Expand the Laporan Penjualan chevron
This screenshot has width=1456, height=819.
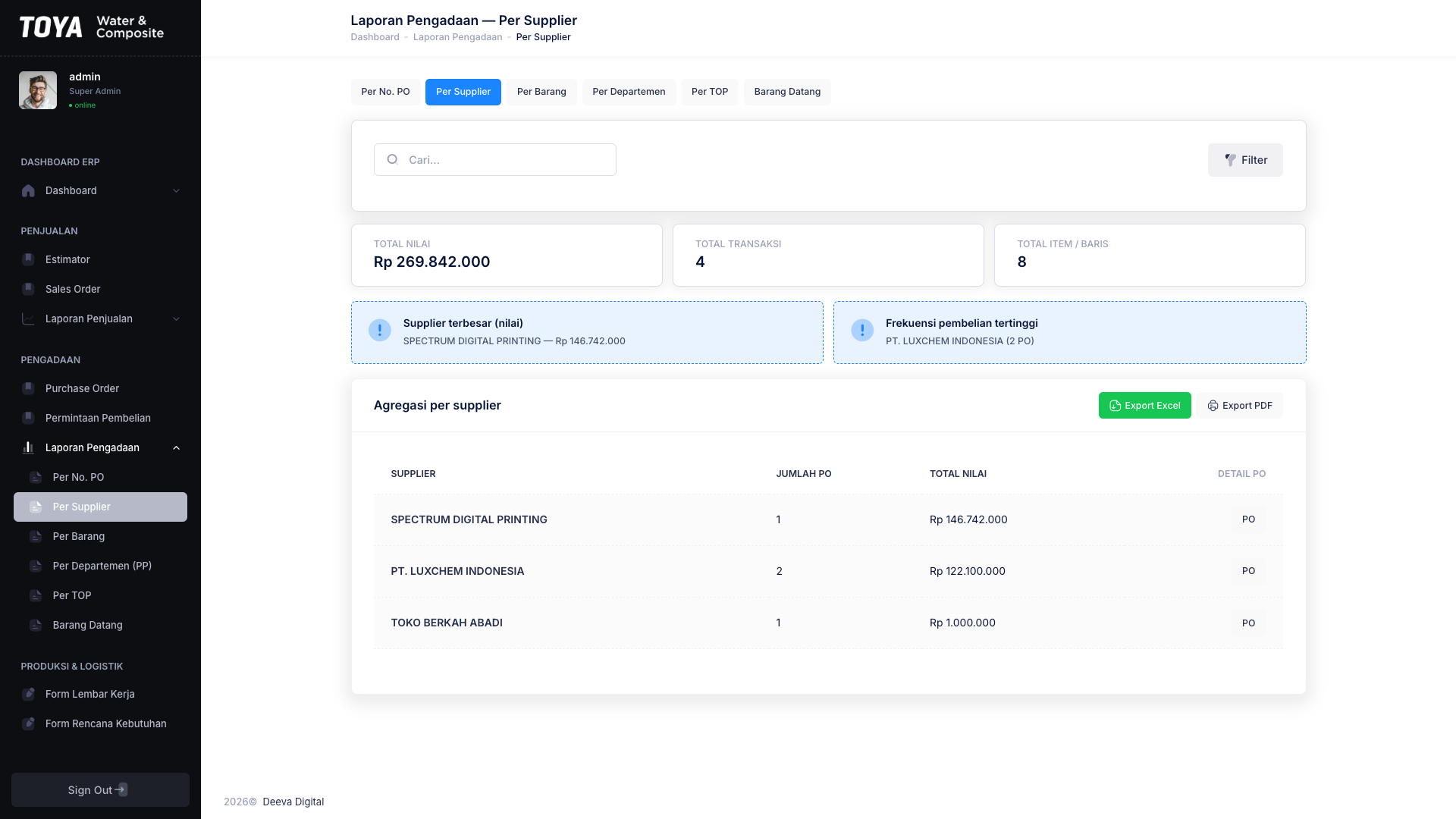coord(176,318)
